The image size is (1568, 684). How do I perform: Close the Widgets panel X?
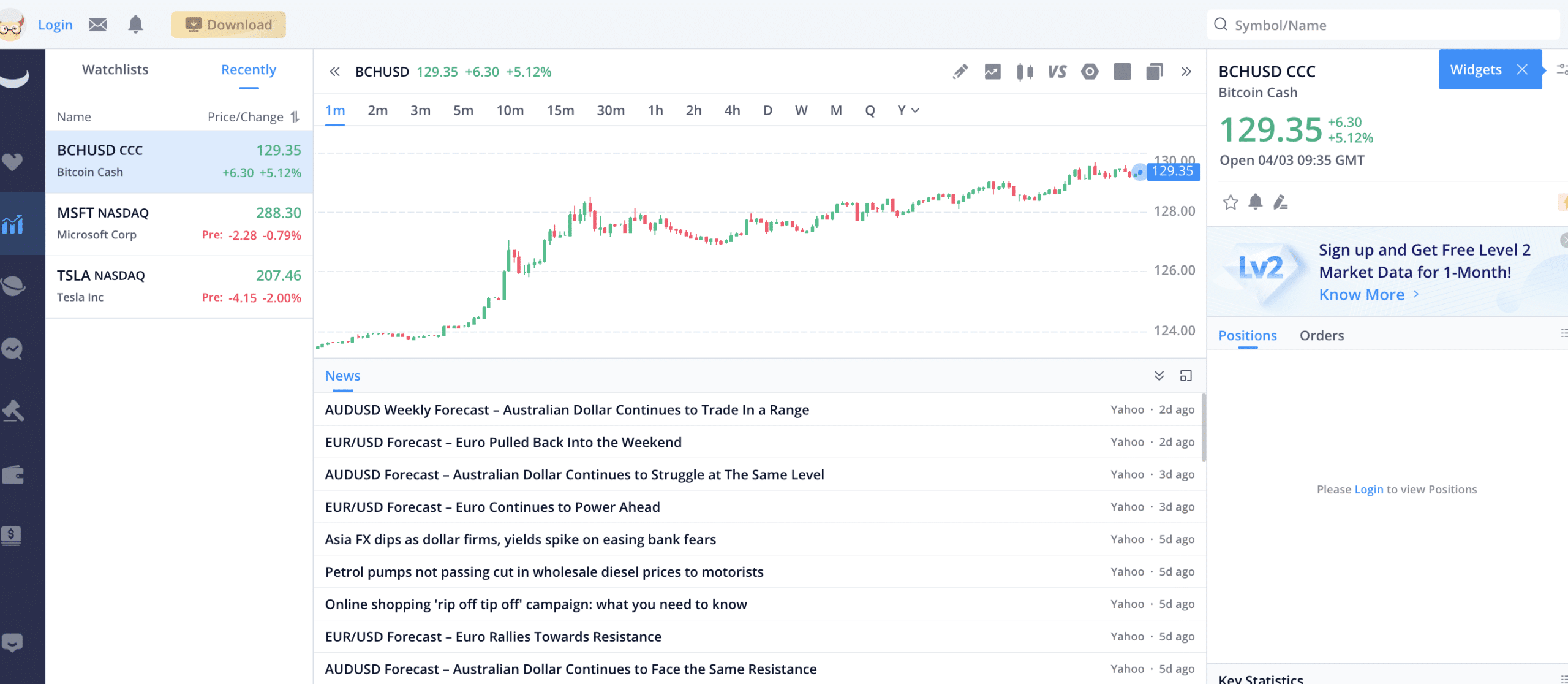tap(1522, 69)
